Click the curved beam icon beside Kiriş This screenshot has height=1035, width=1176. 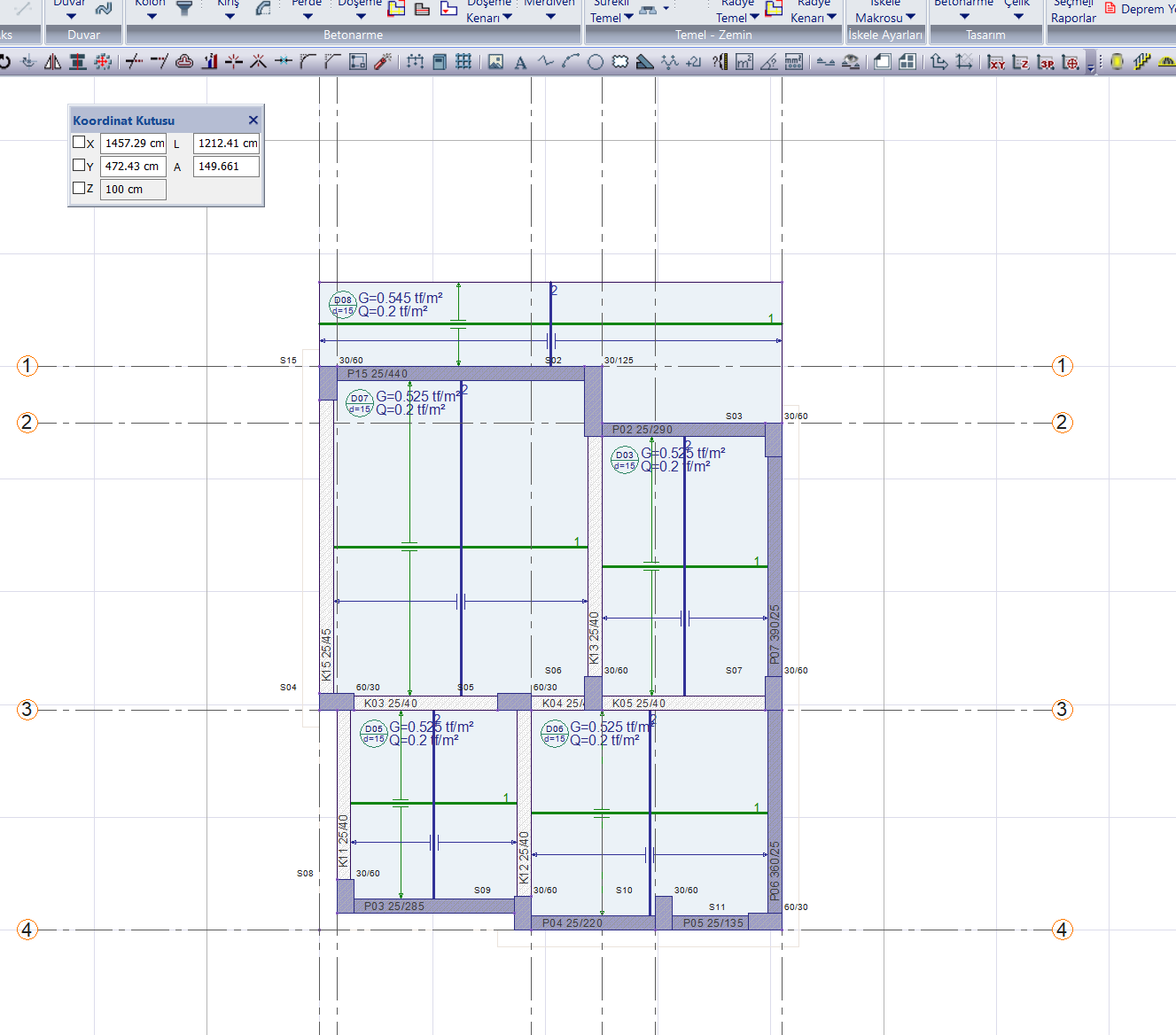[263, 8]
